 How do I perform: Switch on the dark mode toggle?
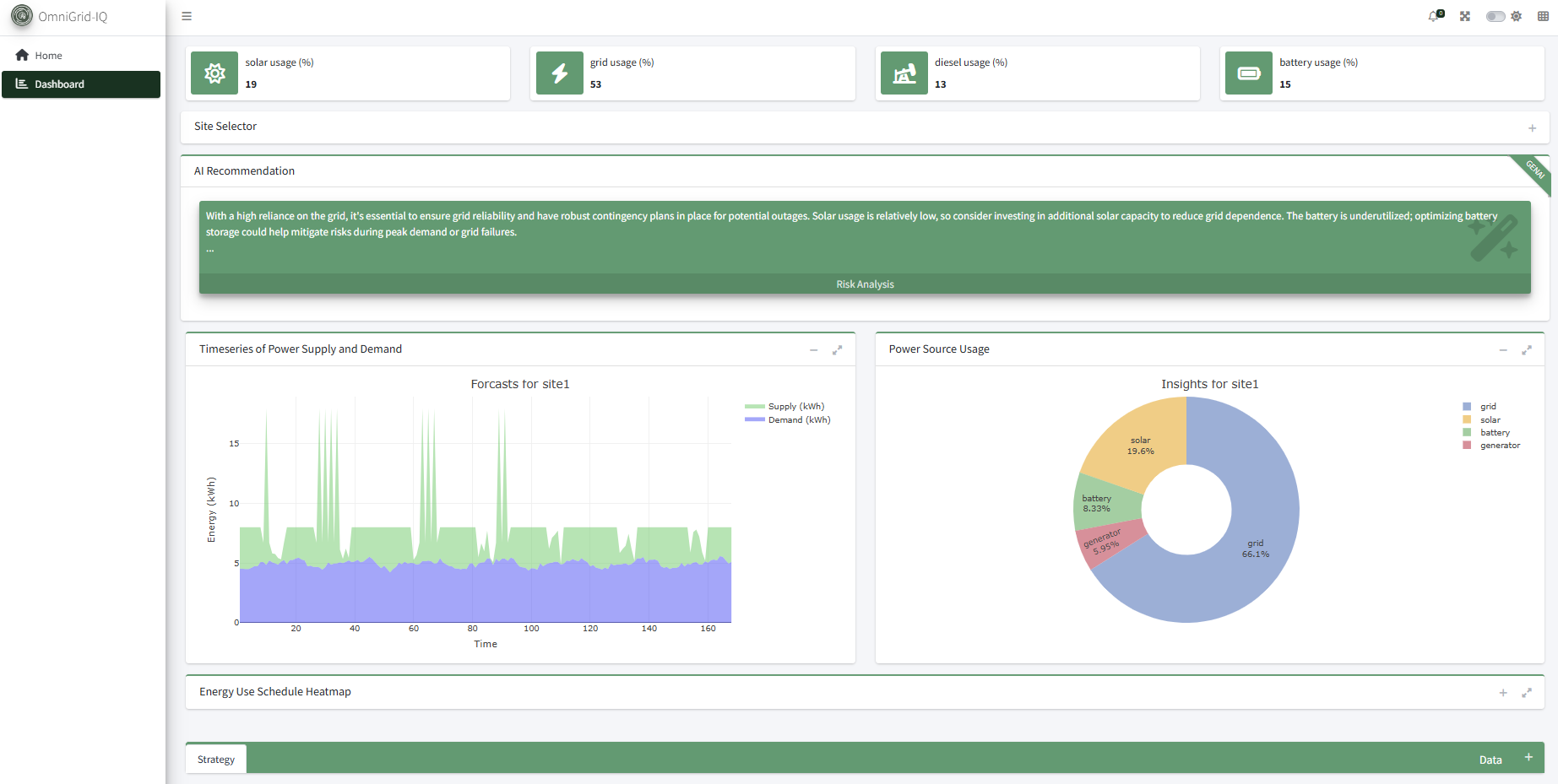click(1496, 16)
